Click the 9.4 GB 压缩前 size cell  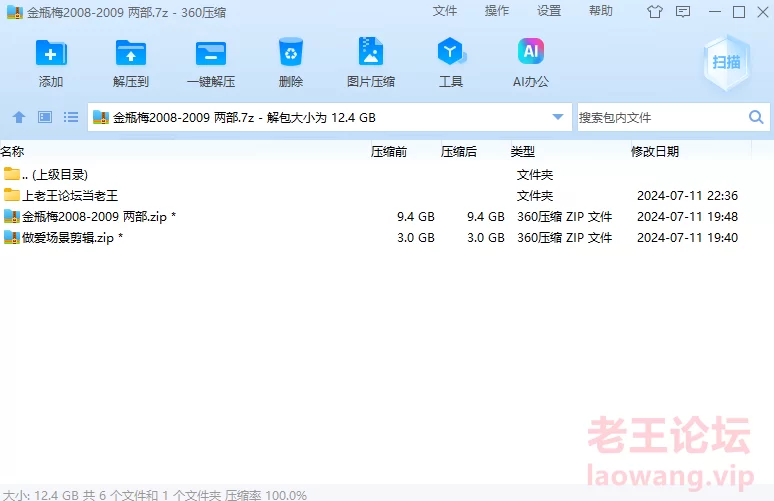416,217
